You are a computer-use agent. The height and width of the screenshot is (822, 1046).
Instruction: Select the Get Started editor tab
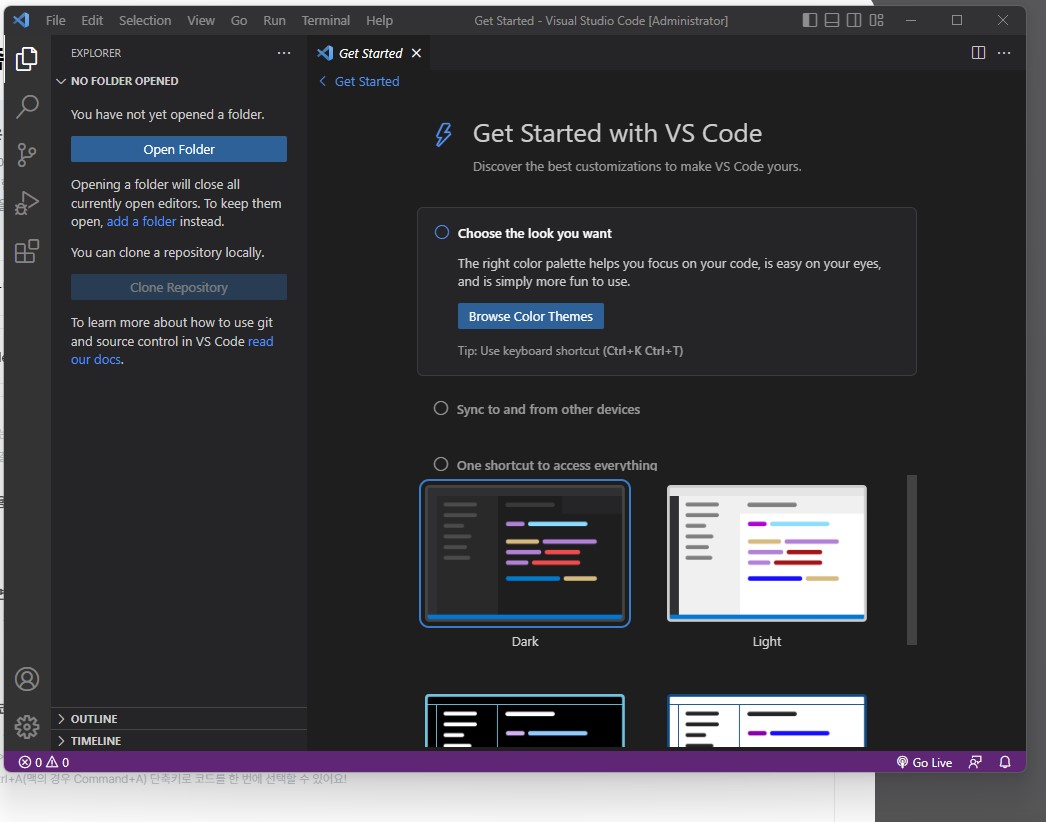370,53
